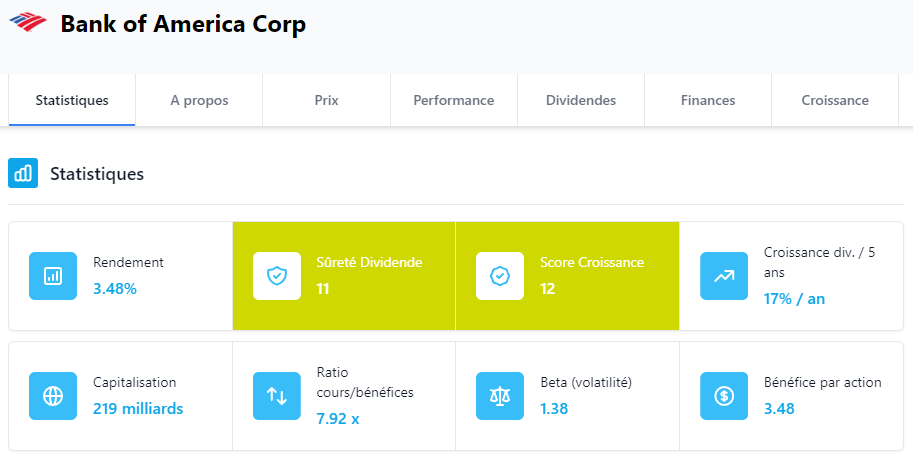Click the Rendement chart icon
Screen dimensions: 913x461
53,276
